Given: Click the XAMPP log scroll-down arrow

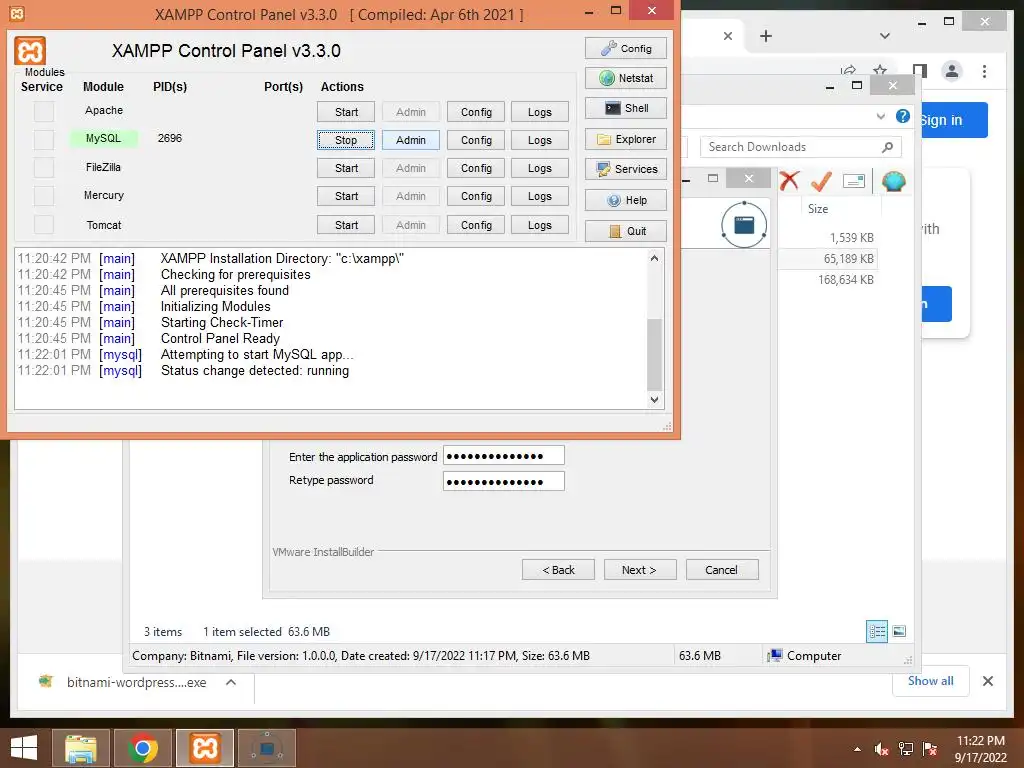Looking at the screenshot, I should [654, 400].
